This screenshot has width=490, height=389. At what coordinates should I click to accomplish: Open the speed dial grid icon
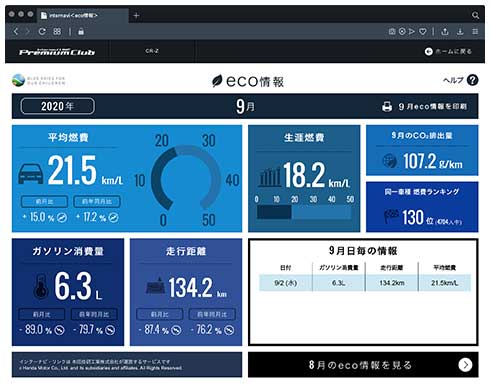[x=57, y=31]
